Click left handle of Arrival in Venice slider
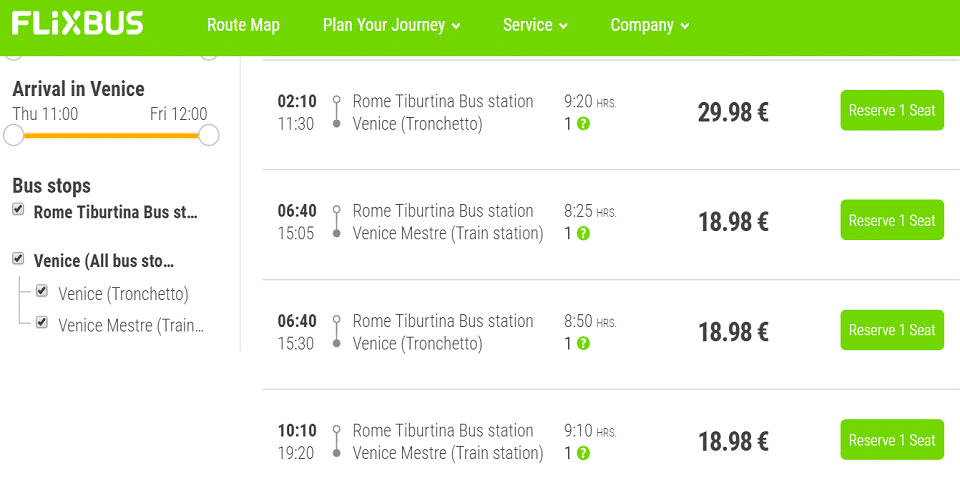 [x=13, y=135]
